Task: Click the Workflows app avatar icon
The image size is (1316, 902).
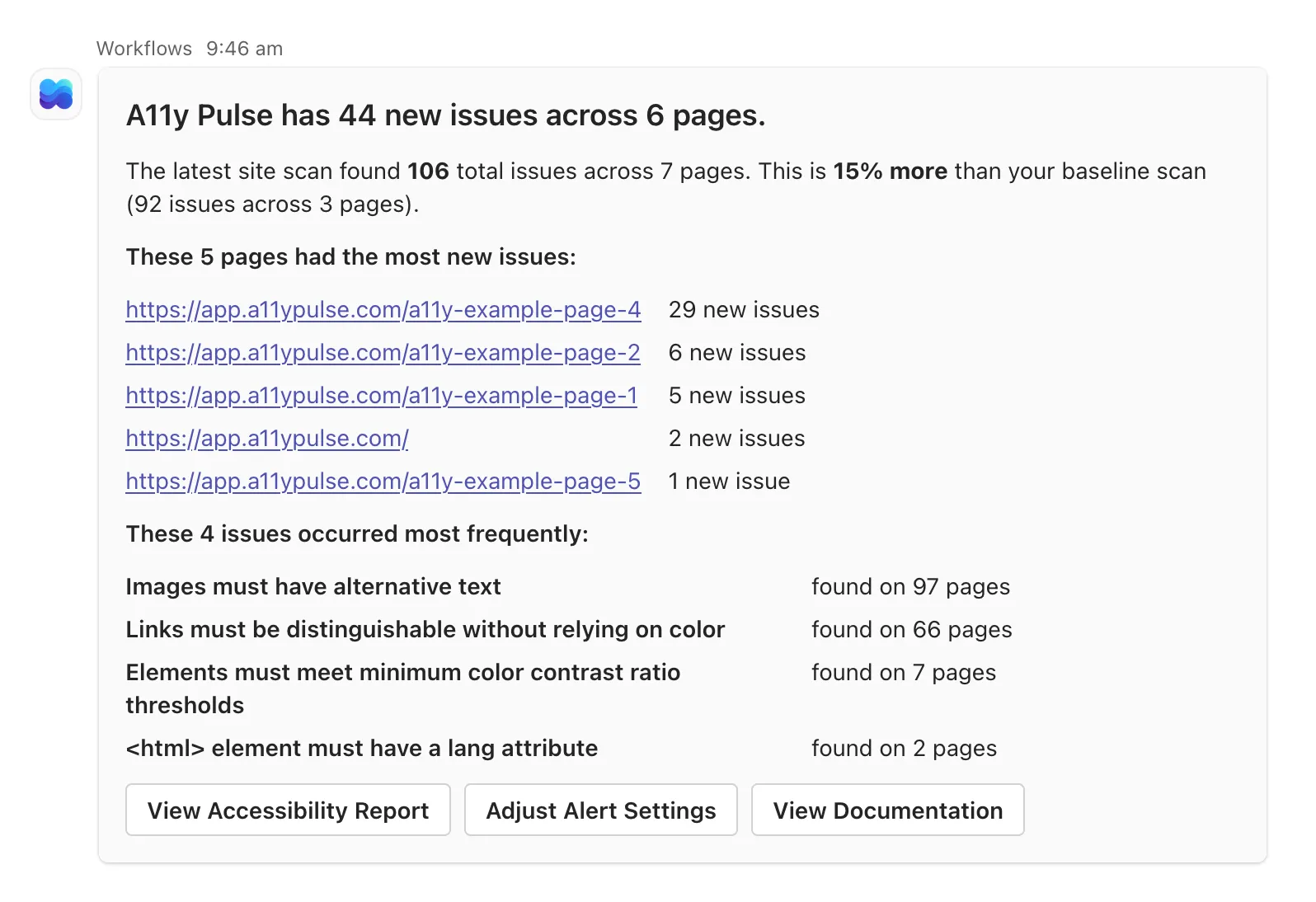Action: point(56,94)
